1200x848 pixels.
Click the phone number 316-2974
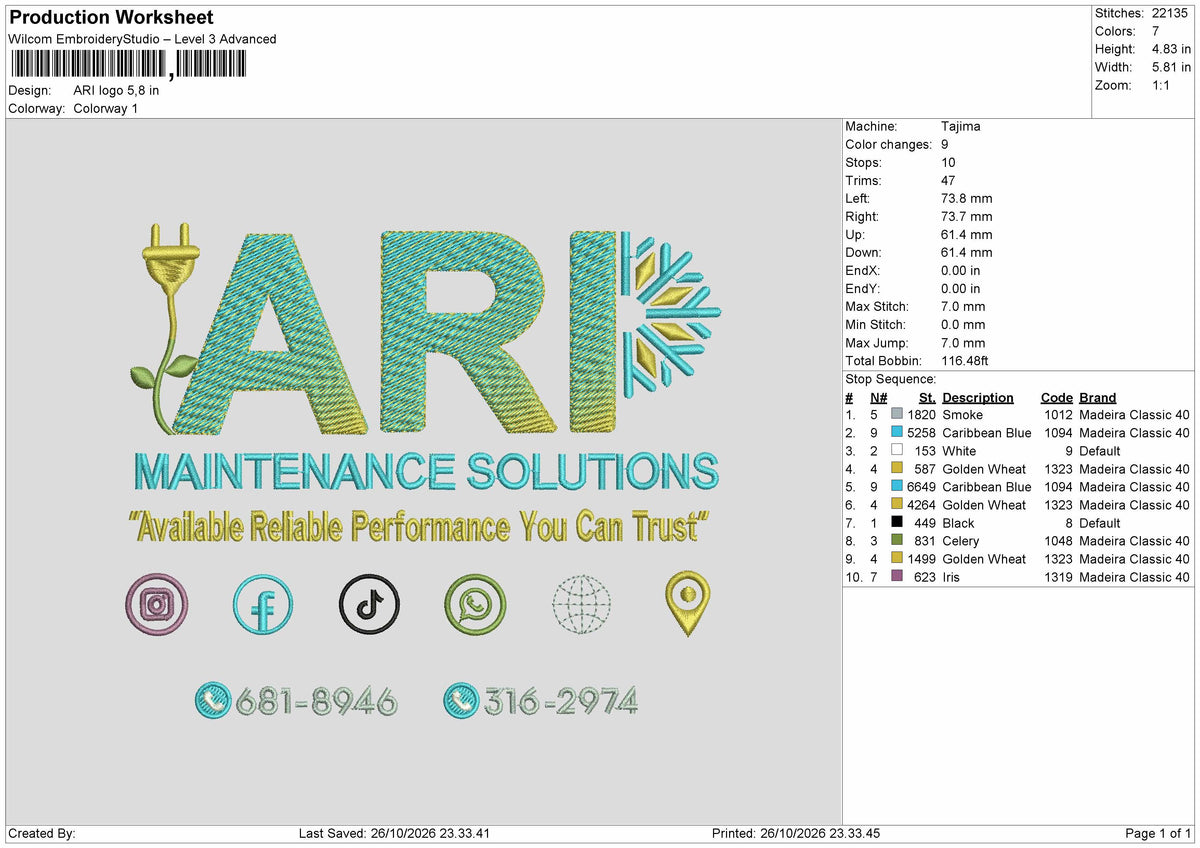pyautogui.click(x=561, y=701)
